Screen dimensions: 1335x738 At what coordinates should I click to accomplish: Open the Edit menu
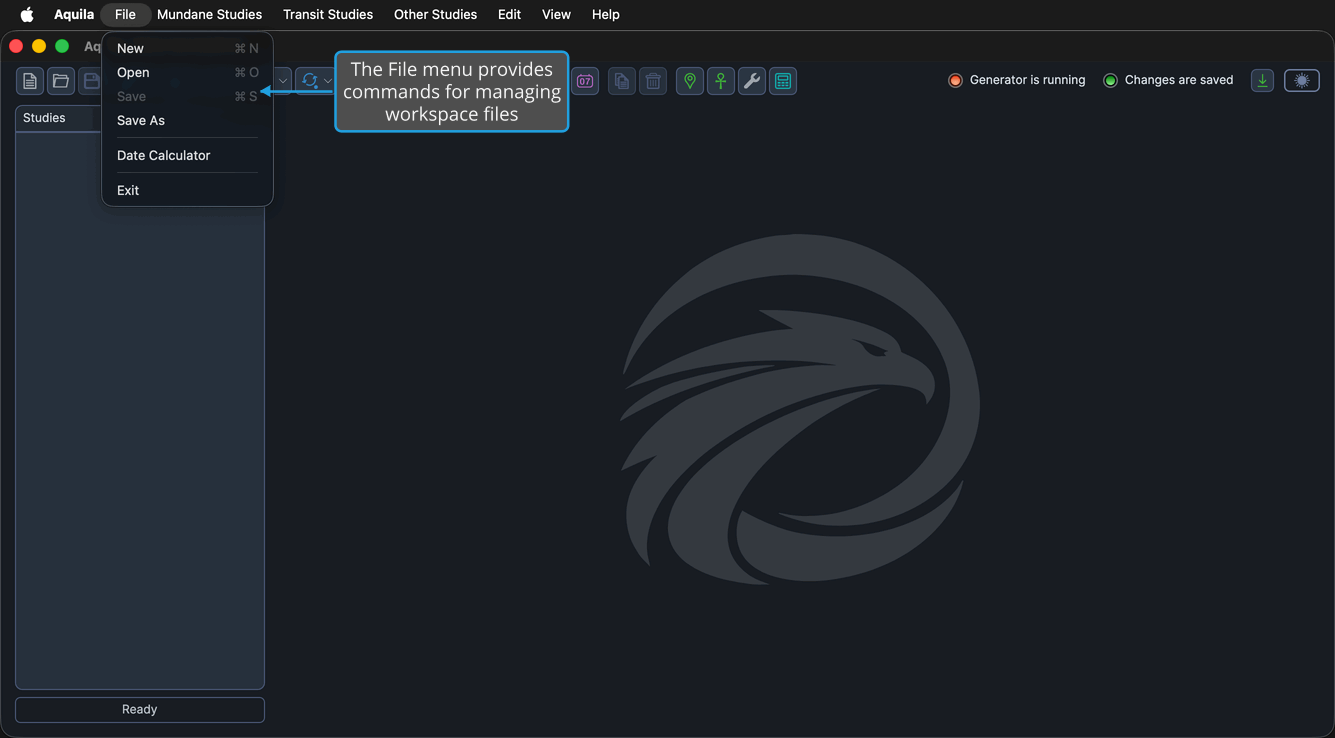(x=509, y=14)
